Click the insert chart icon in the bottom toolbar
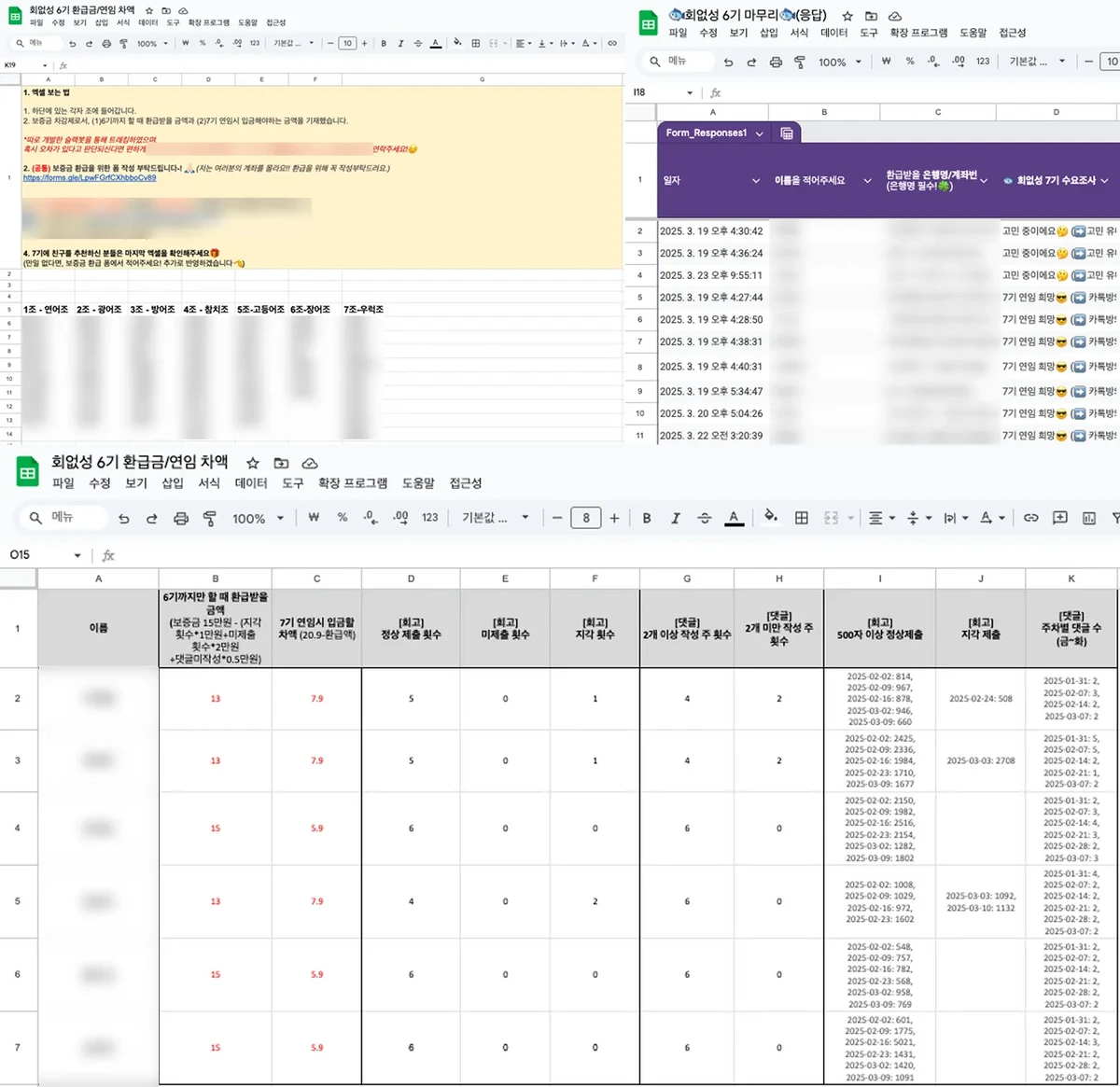 coord(1088,518)
